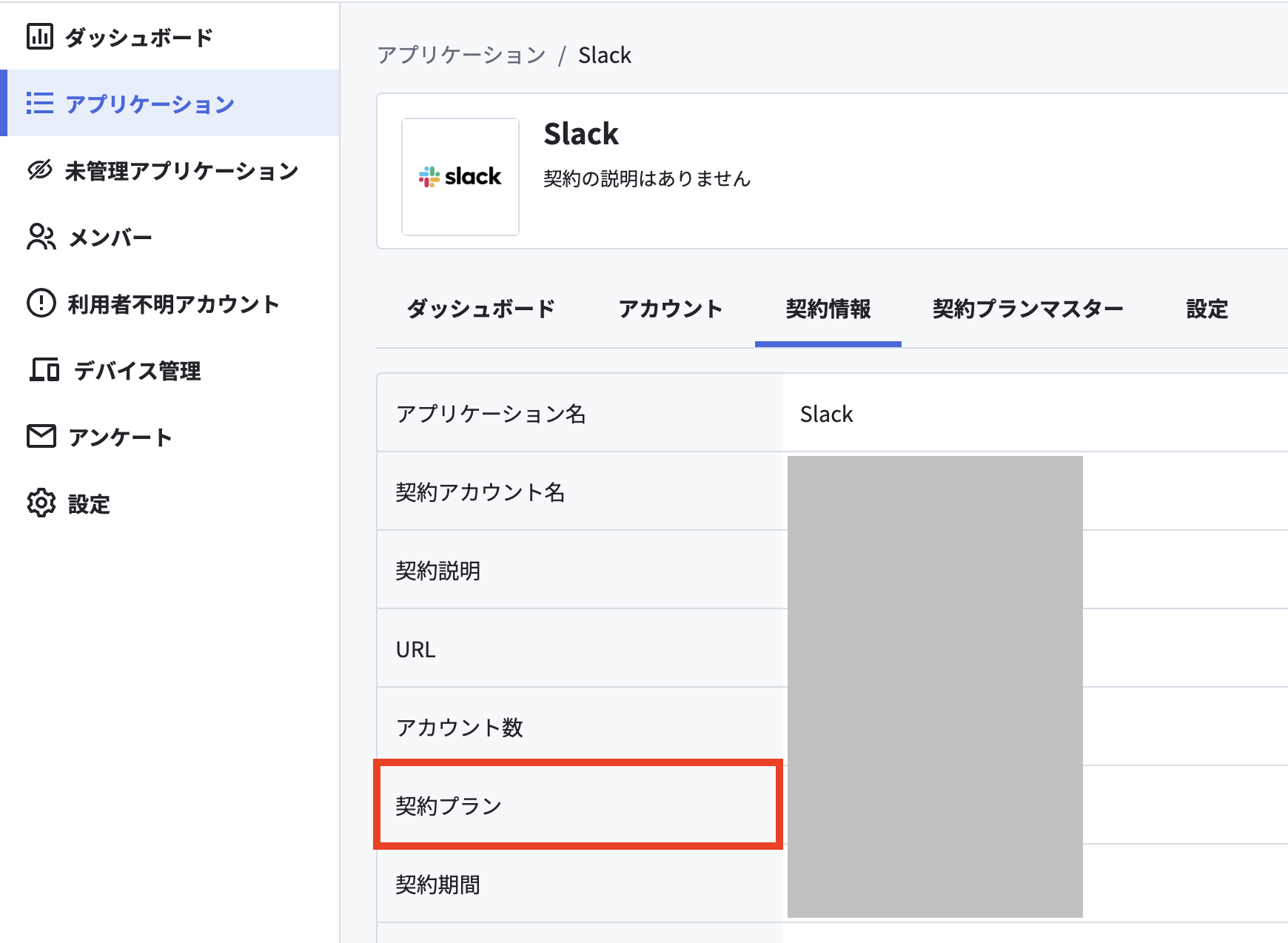The image size is (1288, 943).
Task: Open 利用者不明アカウント in the sidebar
Action: (x=174, y=304)
